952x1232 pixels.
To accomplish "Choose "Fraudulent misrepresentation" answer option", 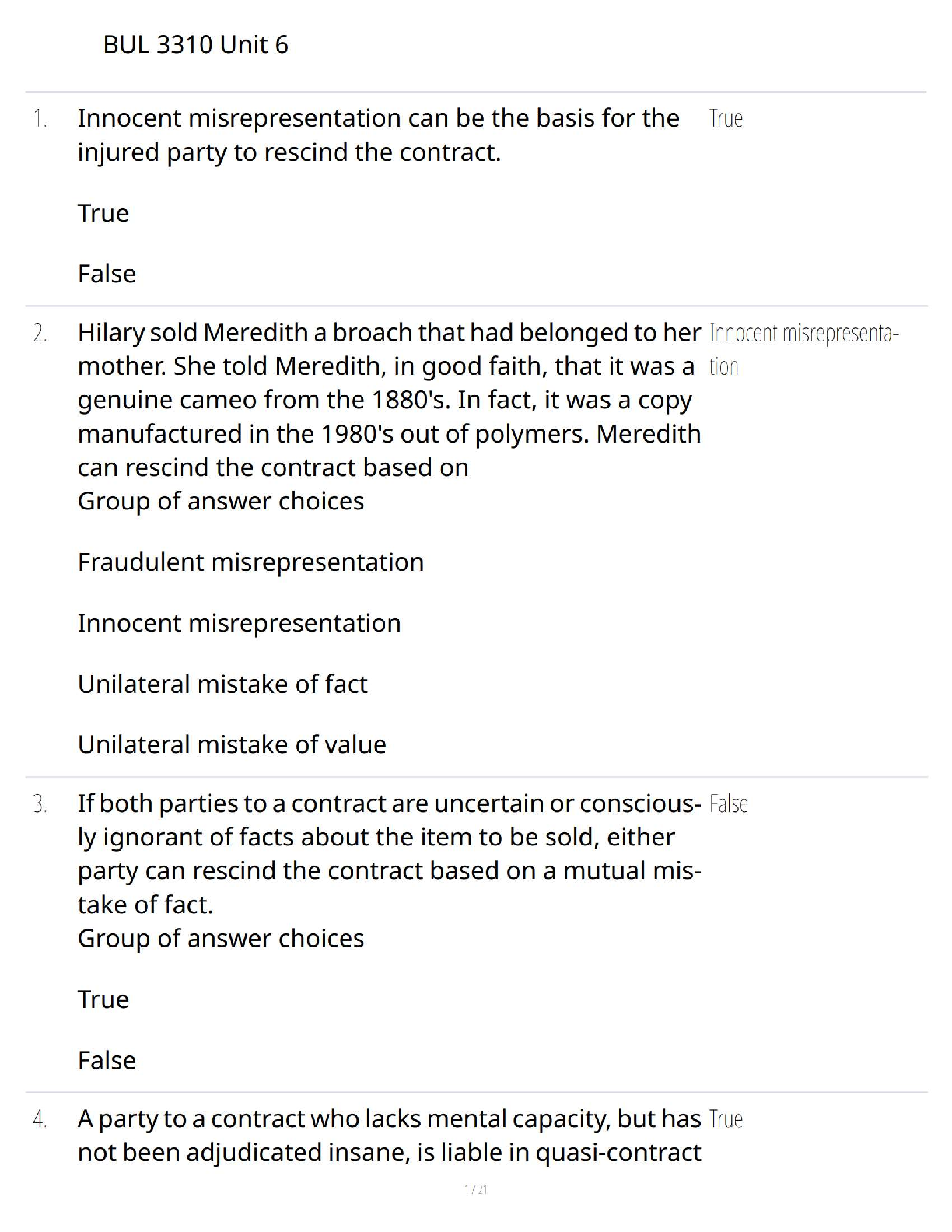I will point(250,562).
